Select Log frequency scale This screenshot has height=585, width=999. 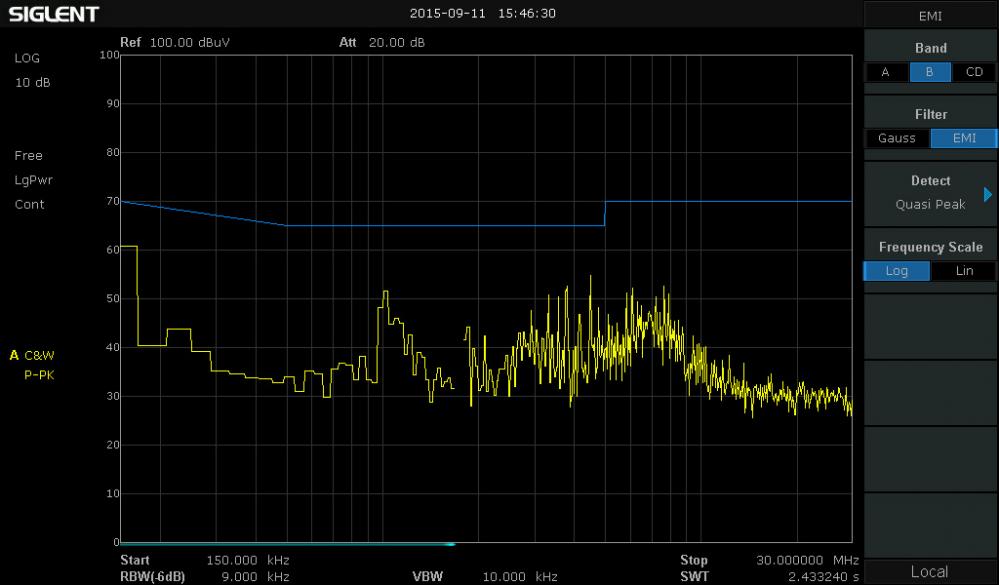click(896, 270)
